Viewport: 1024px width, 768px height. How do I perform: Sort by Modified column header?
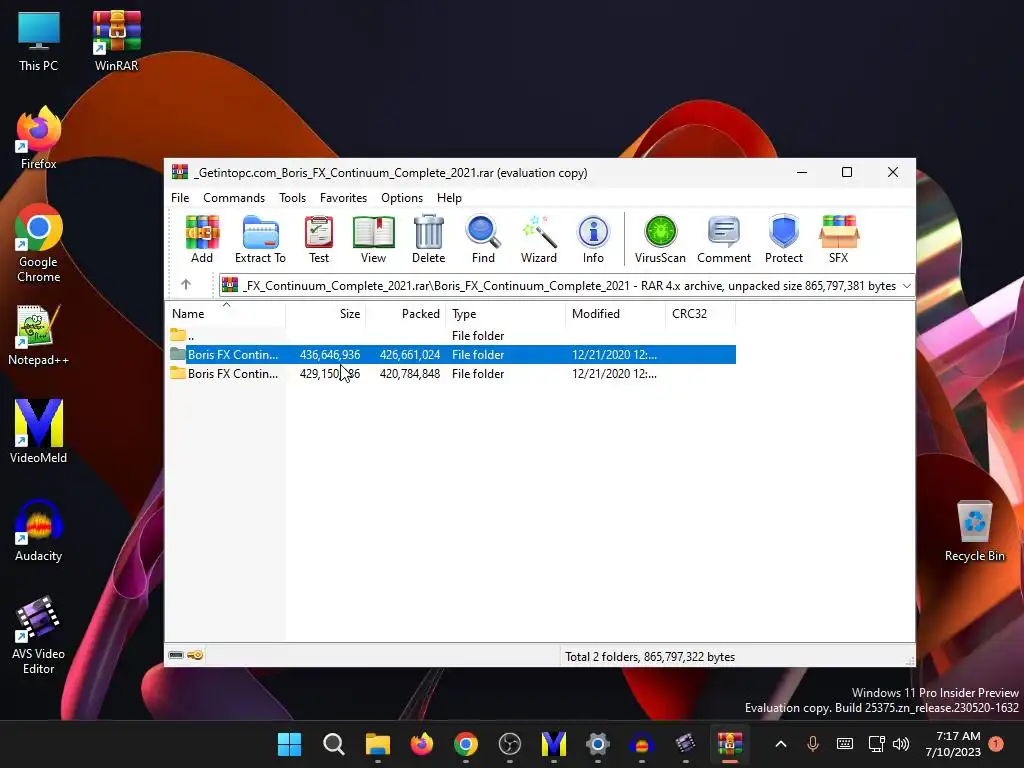click(616, 313)
